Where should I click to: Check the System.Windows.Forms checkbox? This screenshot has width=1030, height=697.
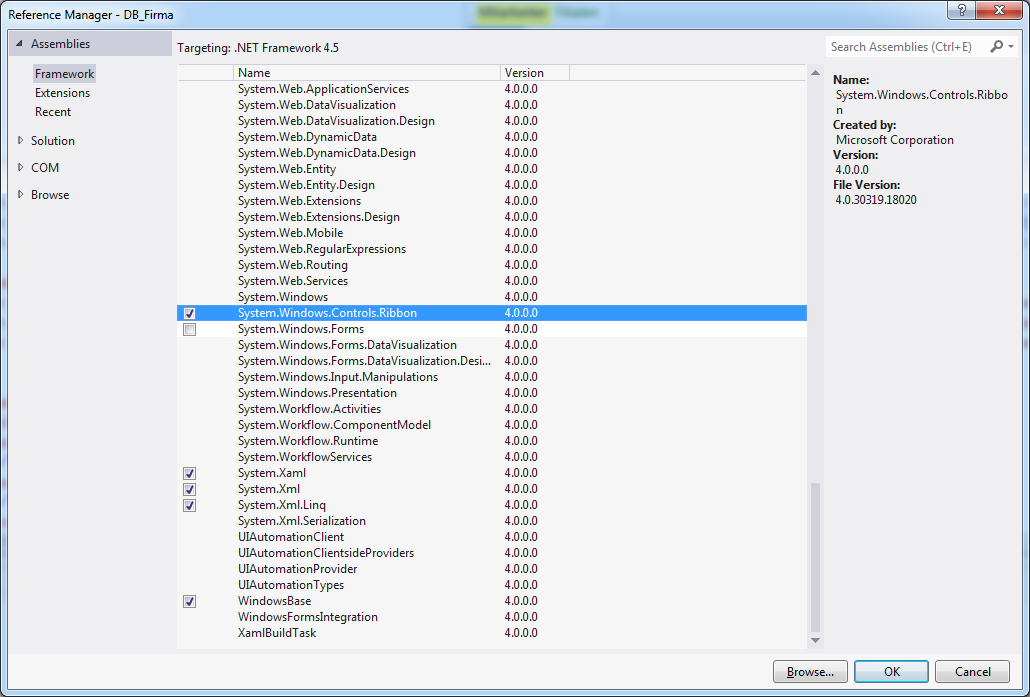point(190,329)
